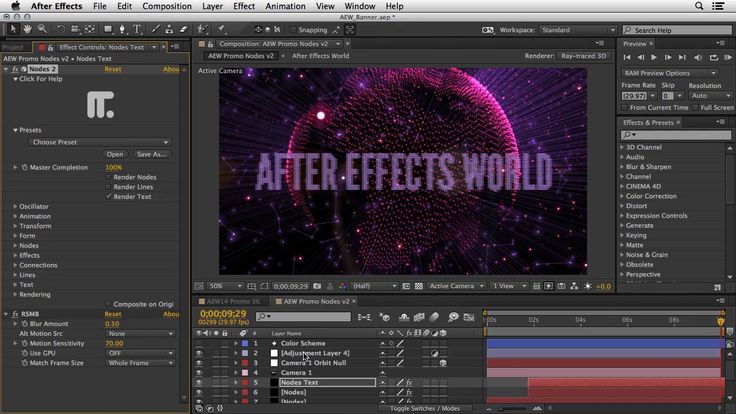Select the Hand tool
This screenshot has width=736, height=414.
27,30
